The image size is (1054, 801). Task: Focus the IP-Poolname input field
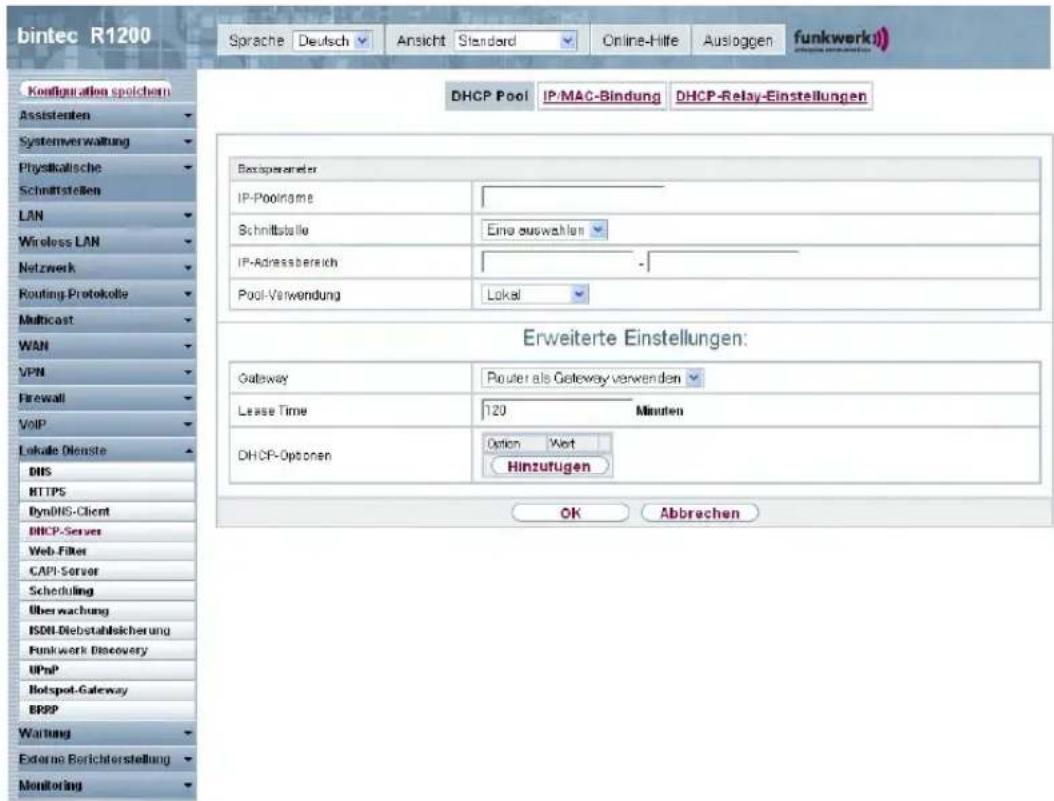point(573,198)
